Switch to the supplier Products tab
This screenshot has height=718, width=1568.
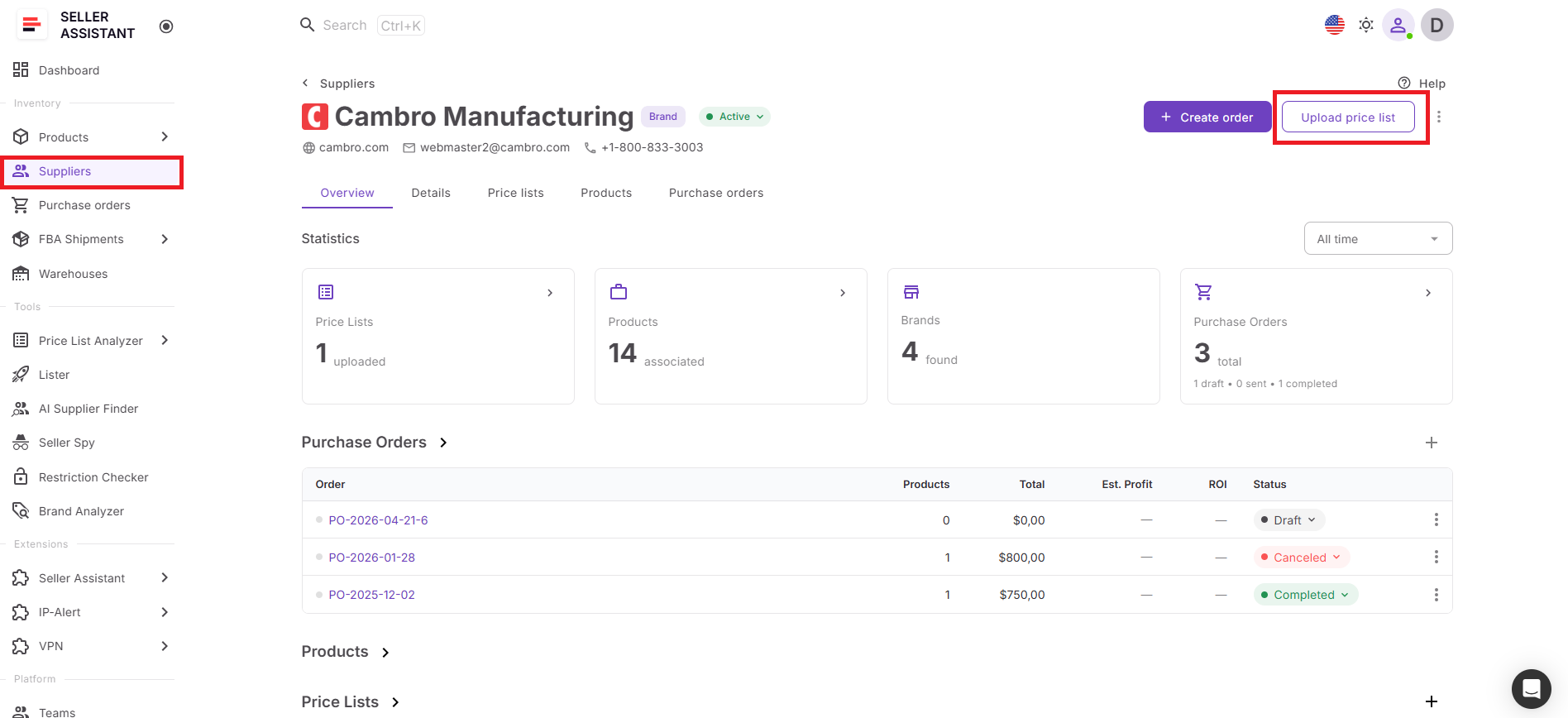point(606,193)
